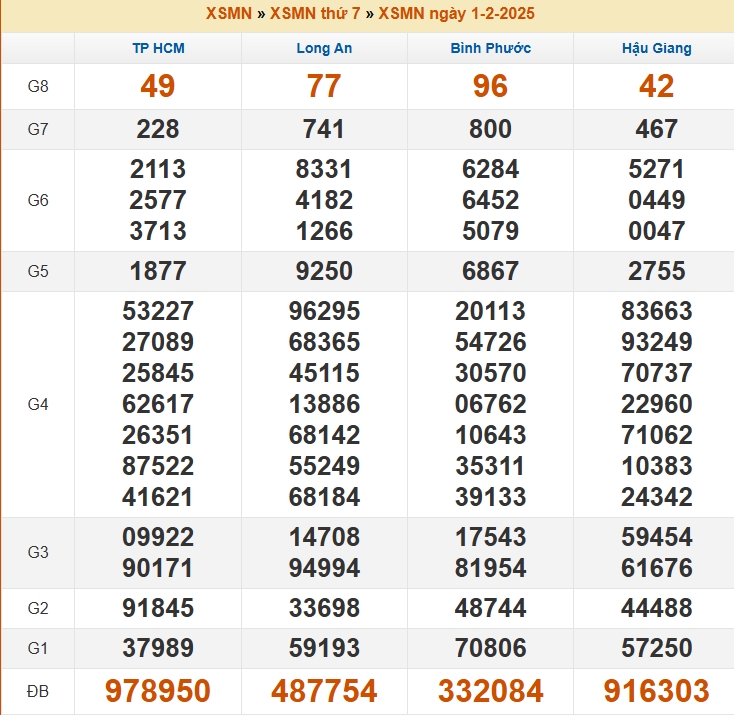
Task: Open the XSMN thứ 7 link
Action: coord(315,13)
